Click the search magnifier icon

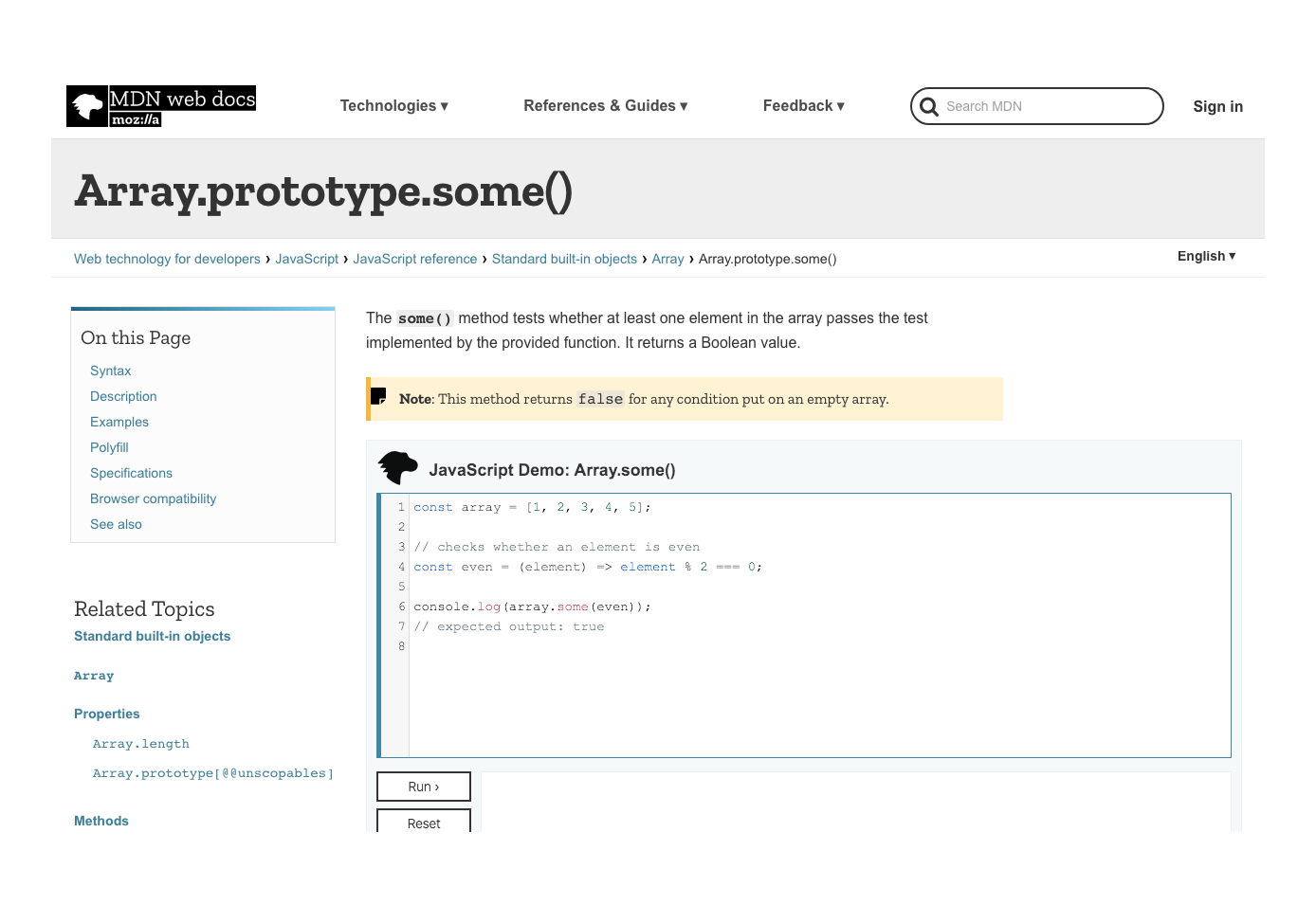(929, 106)
